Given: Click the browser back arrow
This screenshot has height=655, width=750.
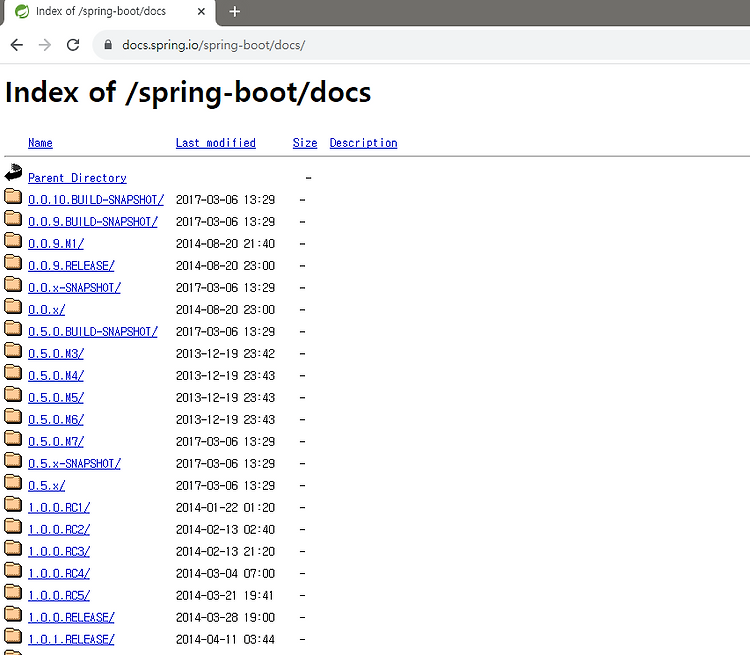Looking at the screenshot, I should (x=17, y=45).
